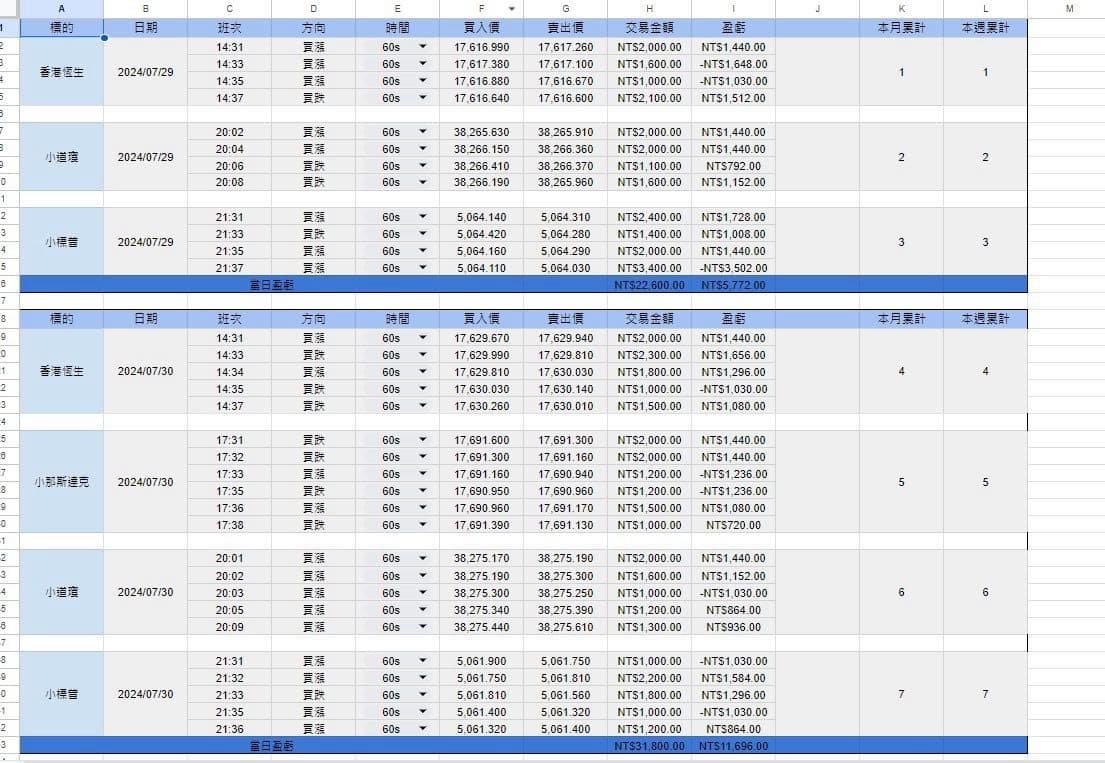The width and height of the screenshot is (1105, 763).
Task: Click the time cell 20:08
Action: pos(230,182)
